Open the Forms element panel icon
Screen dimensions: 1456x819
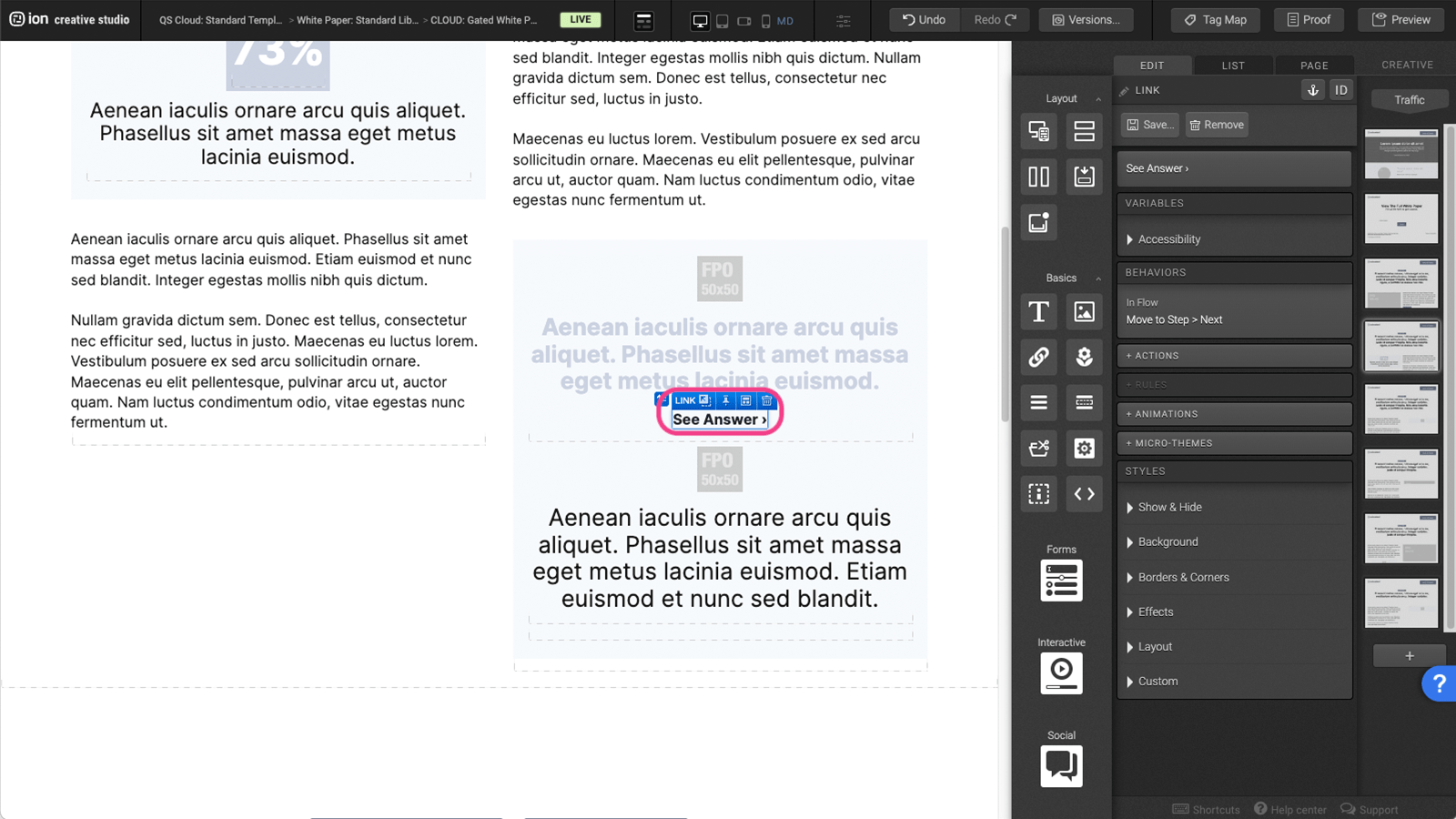click(x=1061, y=581)
